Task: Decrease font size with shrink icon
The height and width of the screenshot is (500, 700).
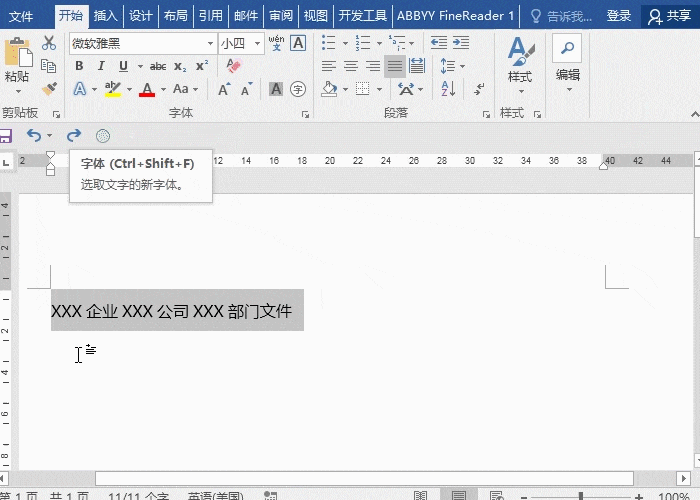Action: (x=246, y=89)
